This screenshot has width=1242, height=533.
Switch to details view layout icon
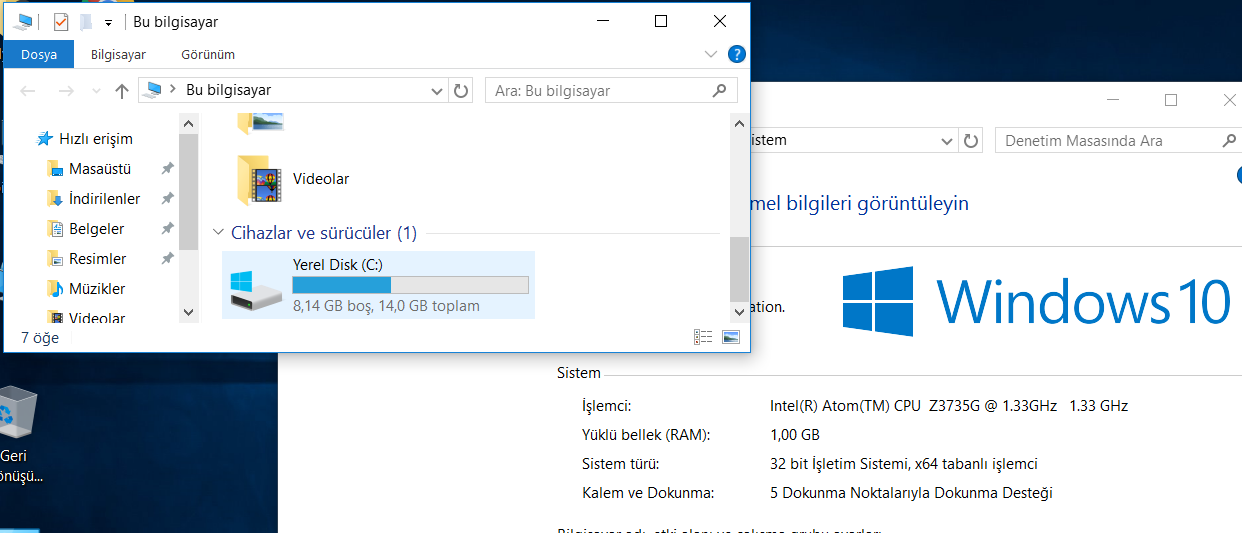pyautogui.click(x=703, y=338)
